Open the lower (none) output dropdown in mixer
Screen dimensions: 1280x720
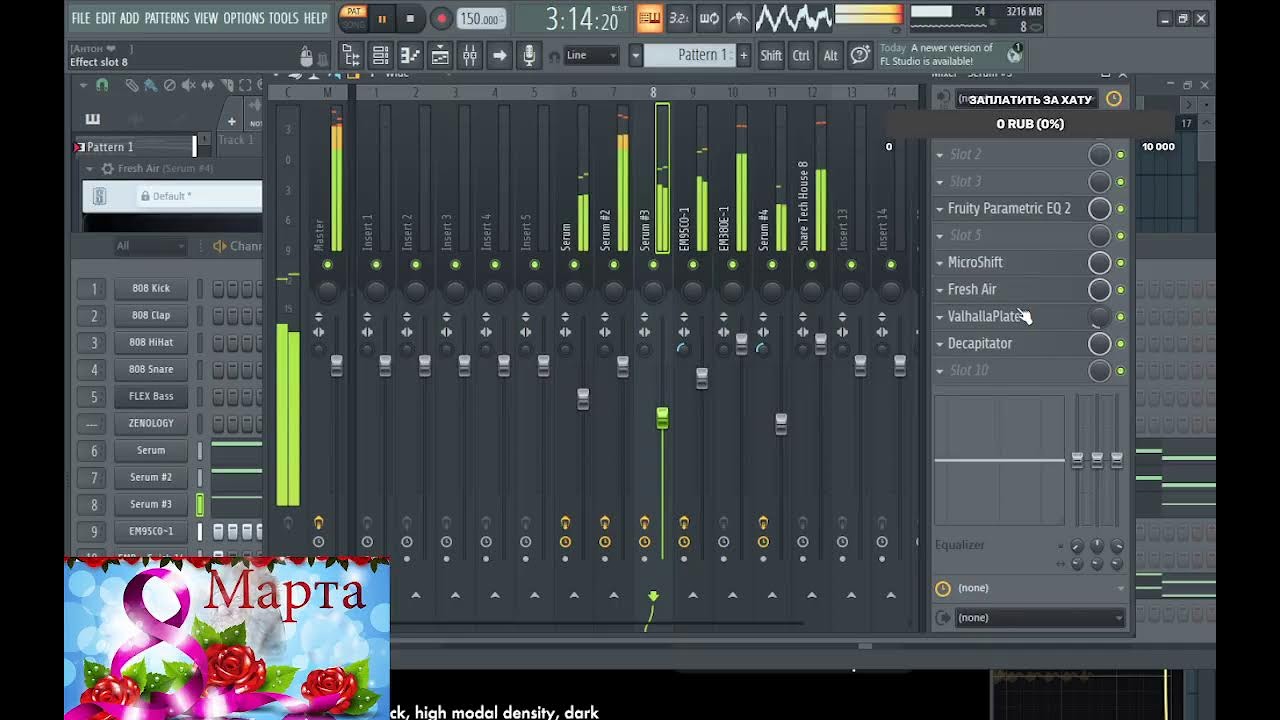pyautogui.click(x=1039, y=618)
